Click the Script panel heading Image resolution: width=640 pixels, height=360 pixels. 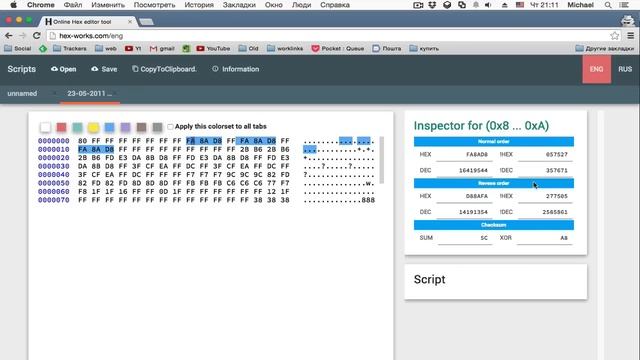coord(429,280)
